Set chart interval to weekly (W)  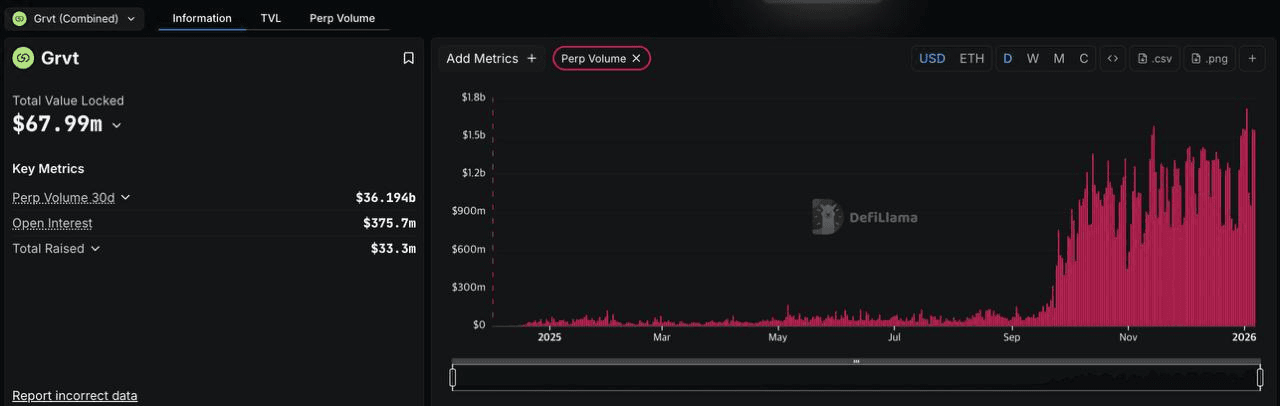point(1033,58)
